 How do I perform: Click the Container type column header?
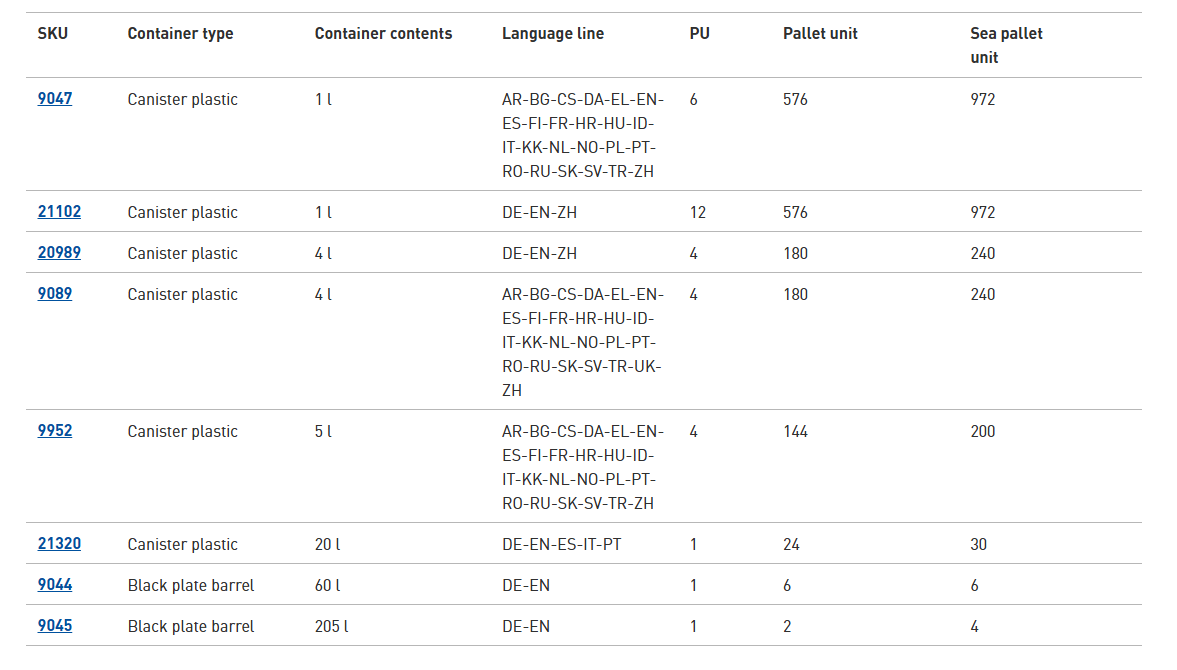pyautogui.click(x=180, y=33)
